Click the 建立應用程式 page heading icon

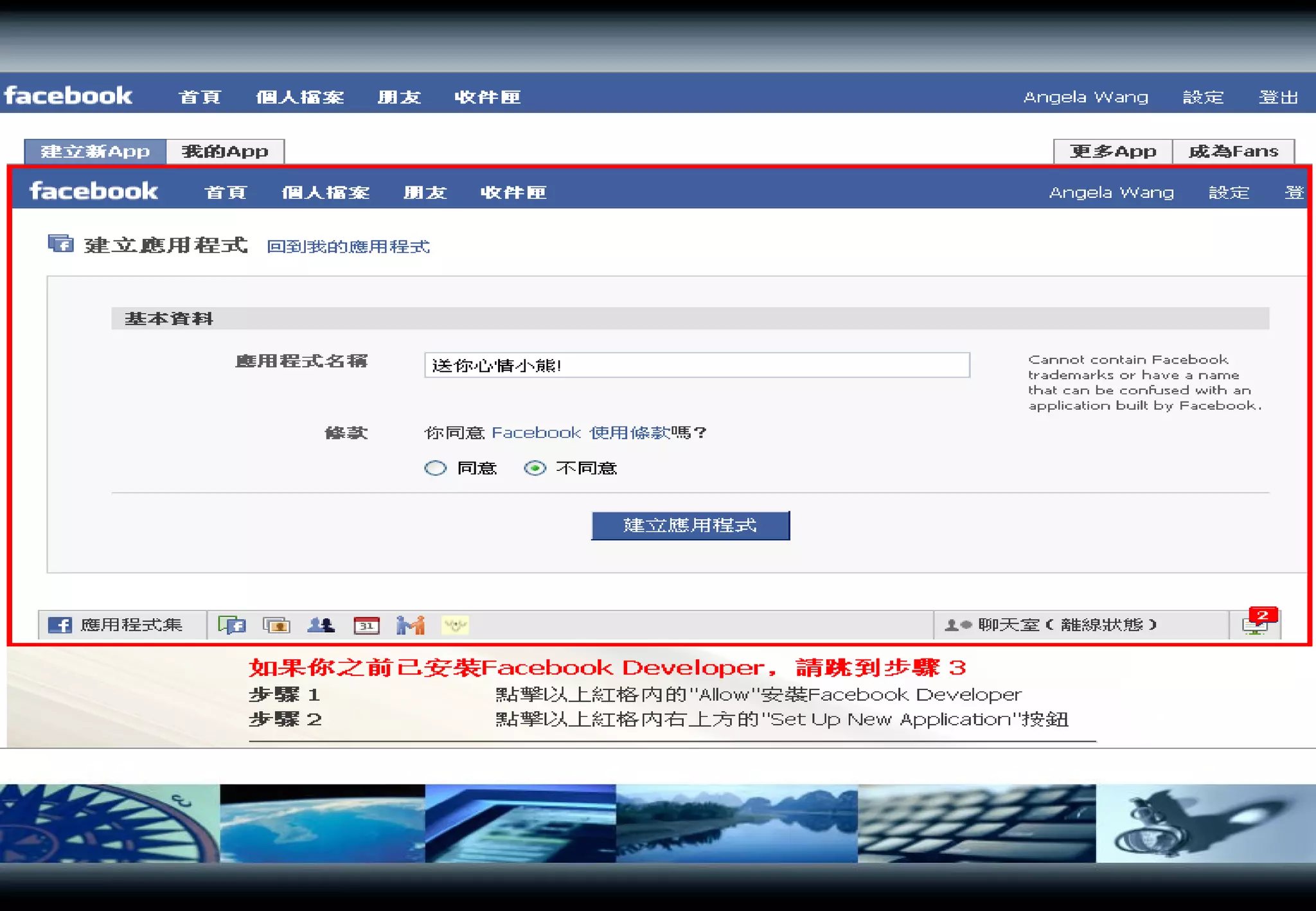pyautogui.click(x=61, y=244)
